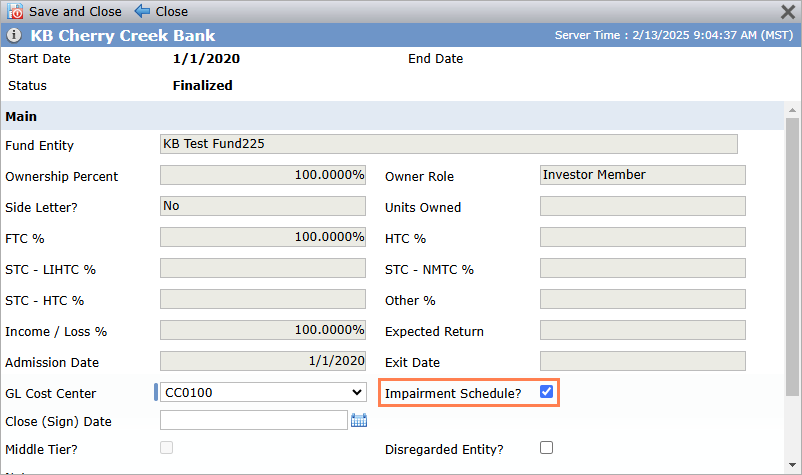
Task: Click the FTC % field
Action: pyautogui.click(x=263, y=237)
